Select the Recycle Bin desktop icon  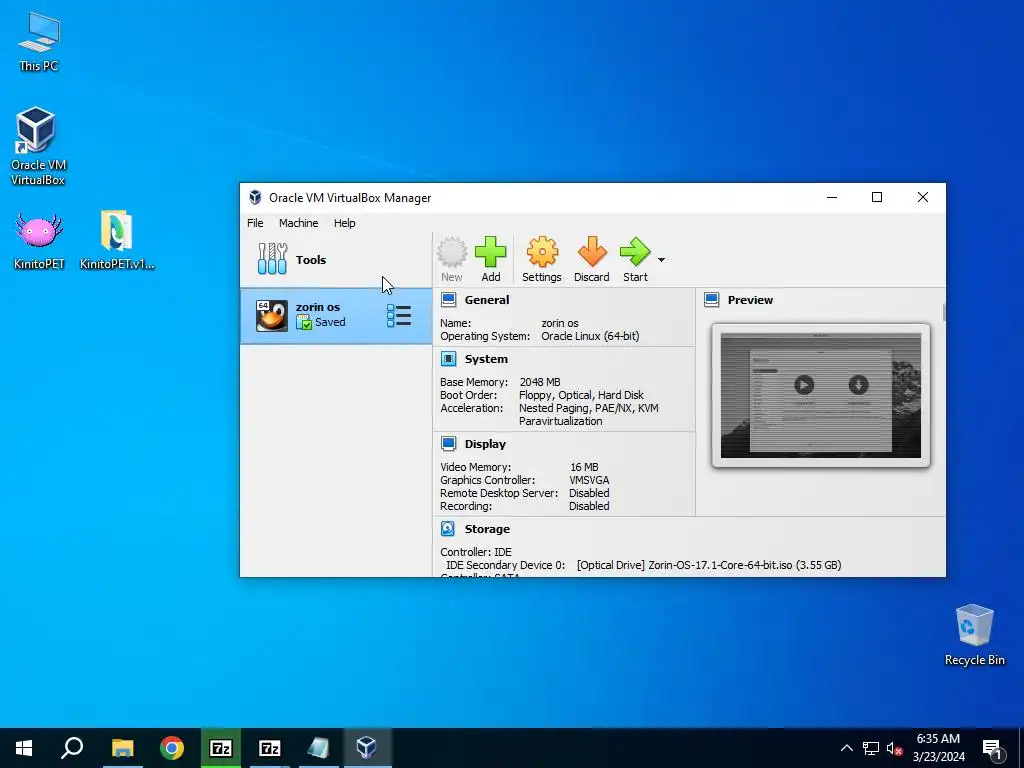point(974,635)
